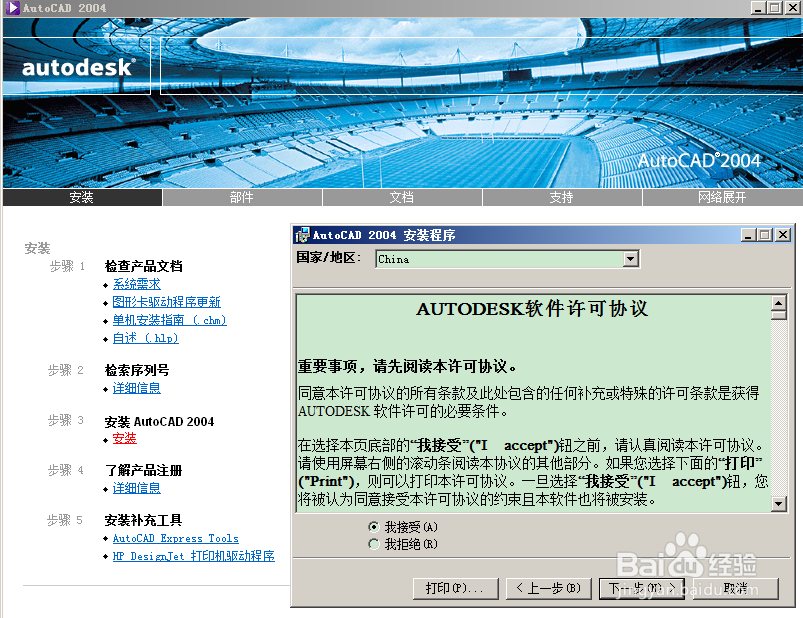Click the 了解产品注册 heading
The image size is (803, 618).
pos(143,470)
